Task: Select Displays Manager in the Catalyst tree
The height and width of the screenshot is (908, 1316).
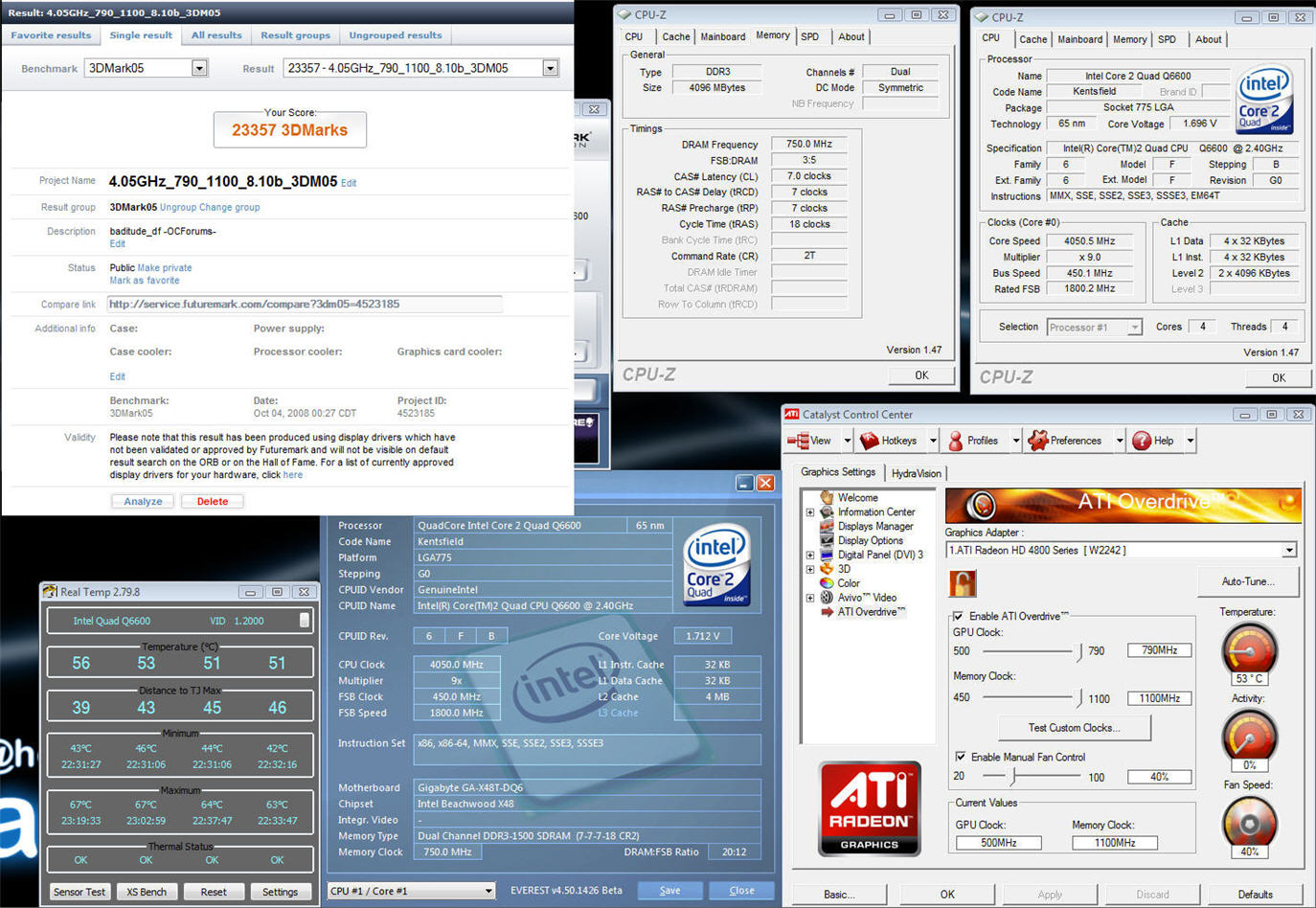Action: [x=875, y=527]
